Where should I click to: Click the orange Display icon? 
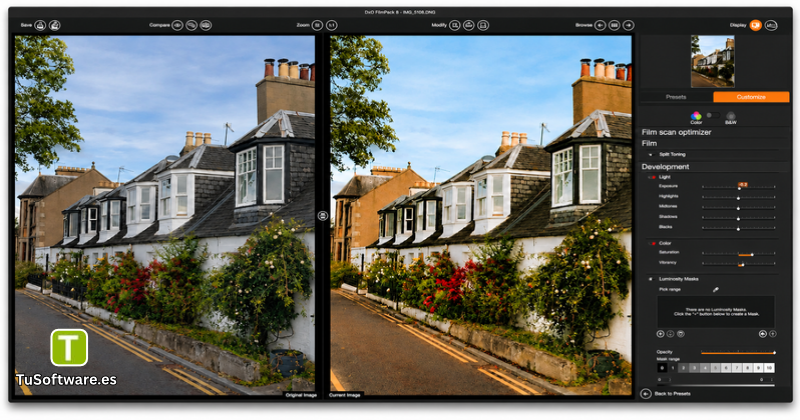pyautogui.click(x=756, y=25)
